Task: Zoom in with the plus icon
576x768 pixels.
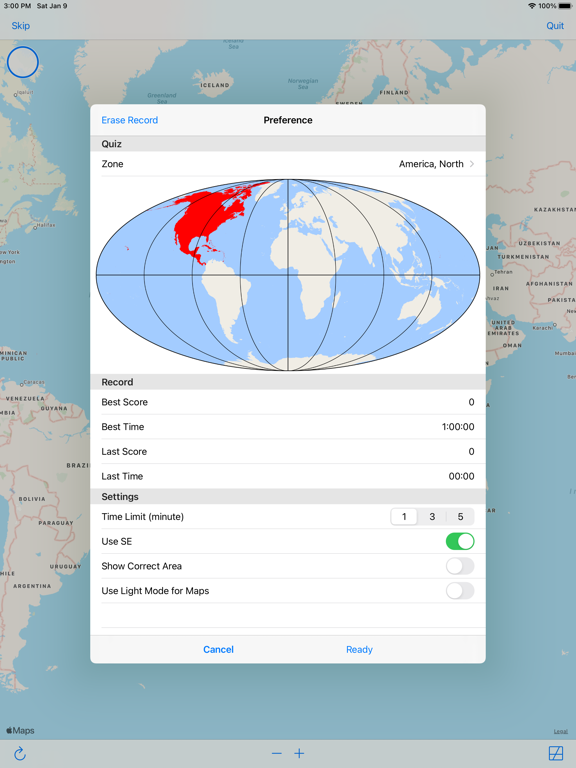Action: pos(299,753)
